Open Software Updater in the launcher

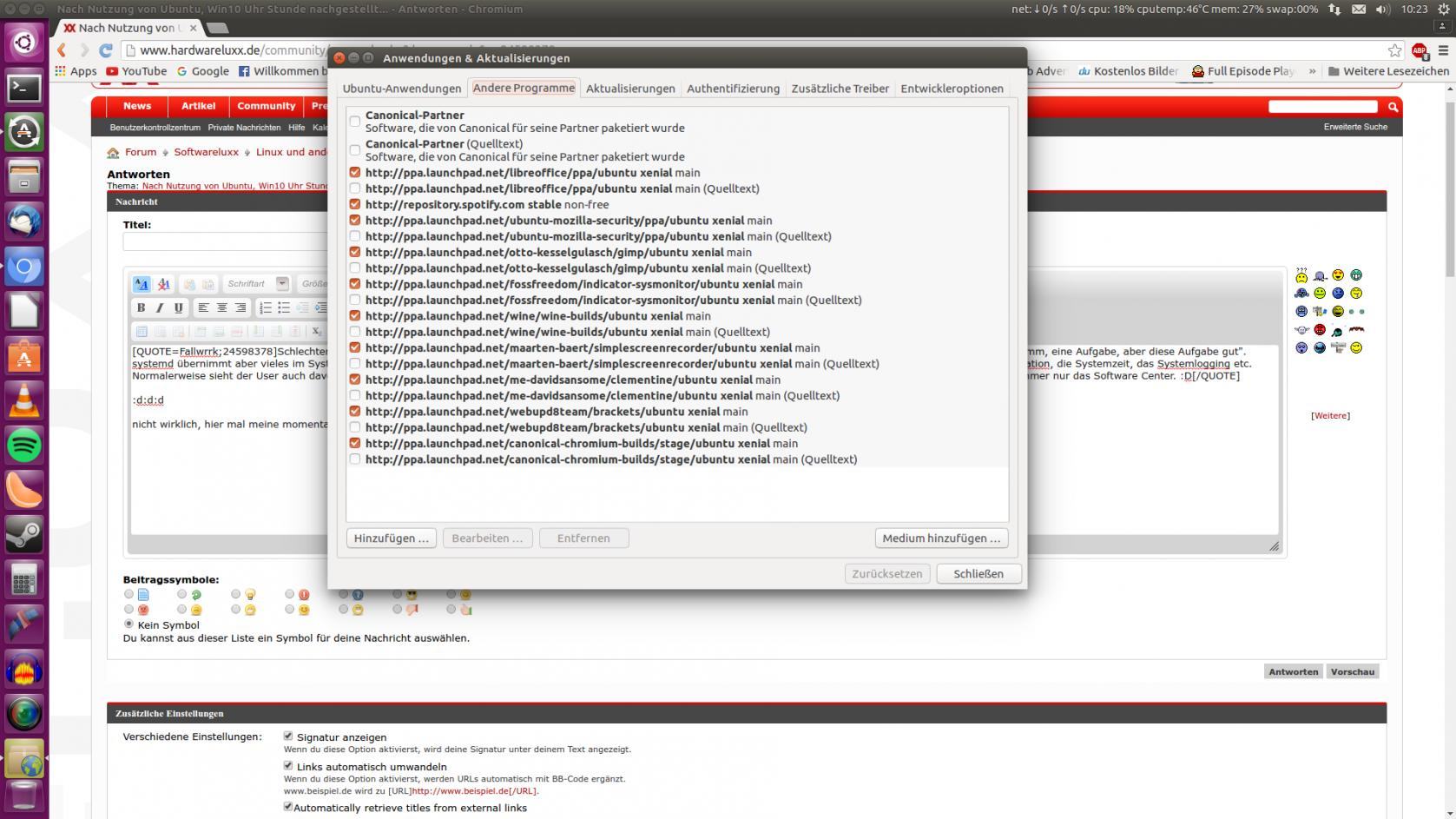(x=24, y=132)
